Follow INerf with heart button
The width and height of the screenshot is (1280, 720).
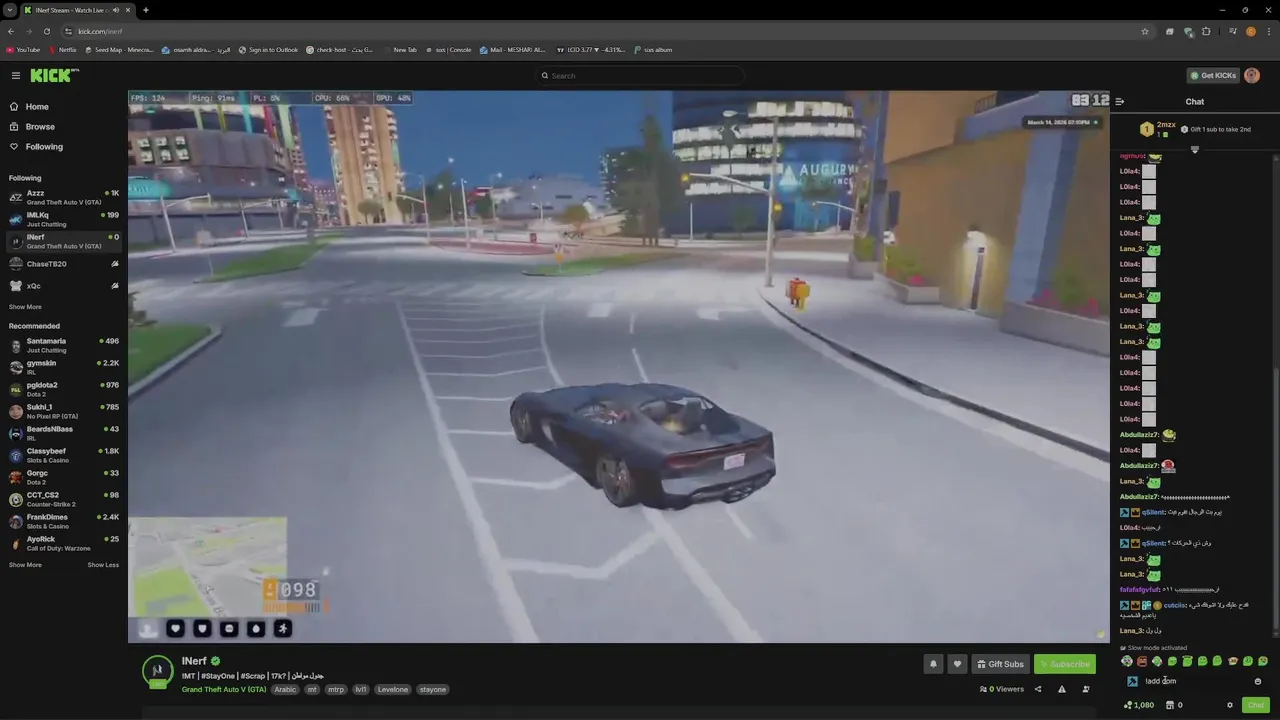(x=957, y=664)
